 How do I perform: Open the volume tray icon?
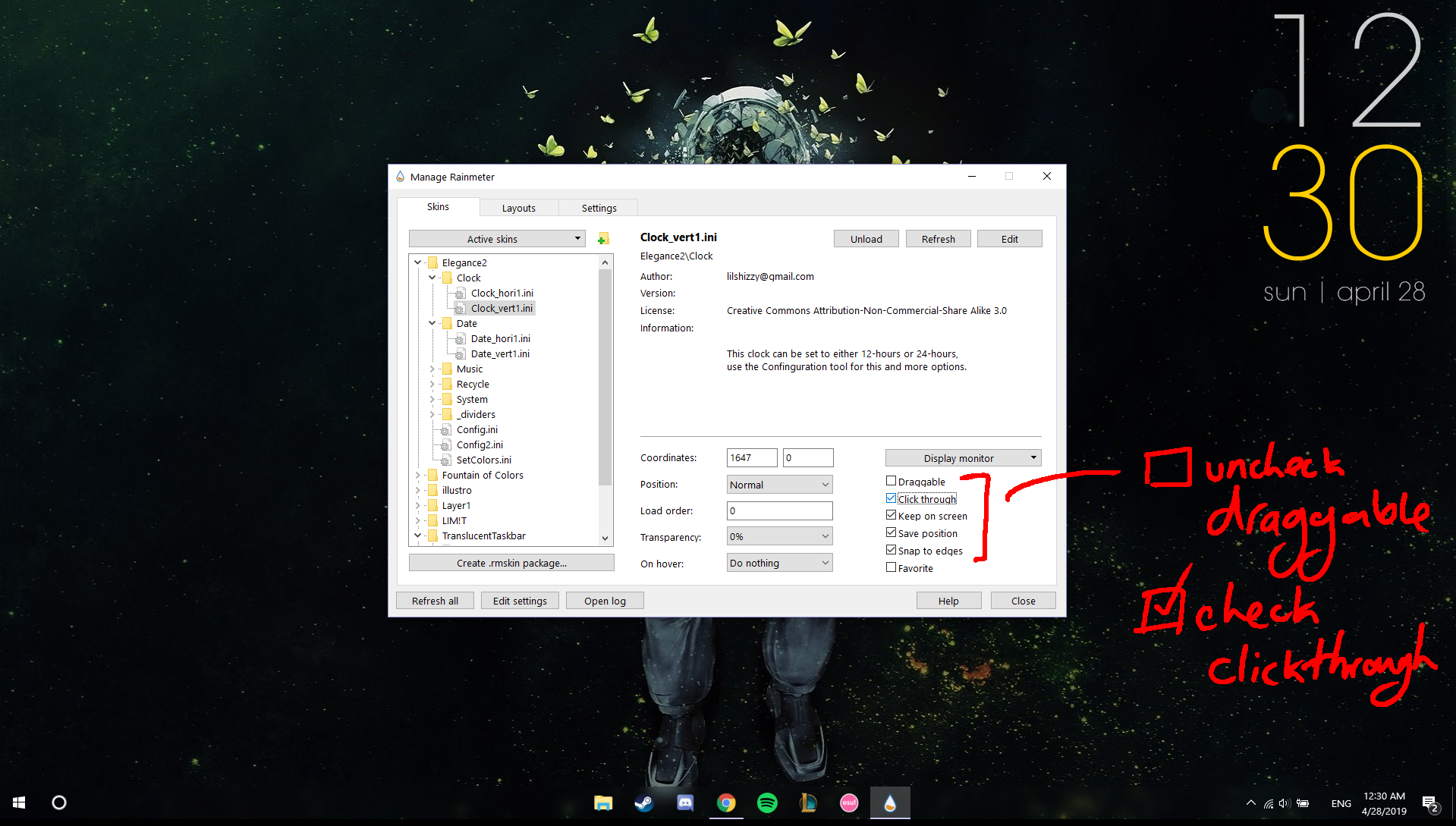click(1284, 803)
